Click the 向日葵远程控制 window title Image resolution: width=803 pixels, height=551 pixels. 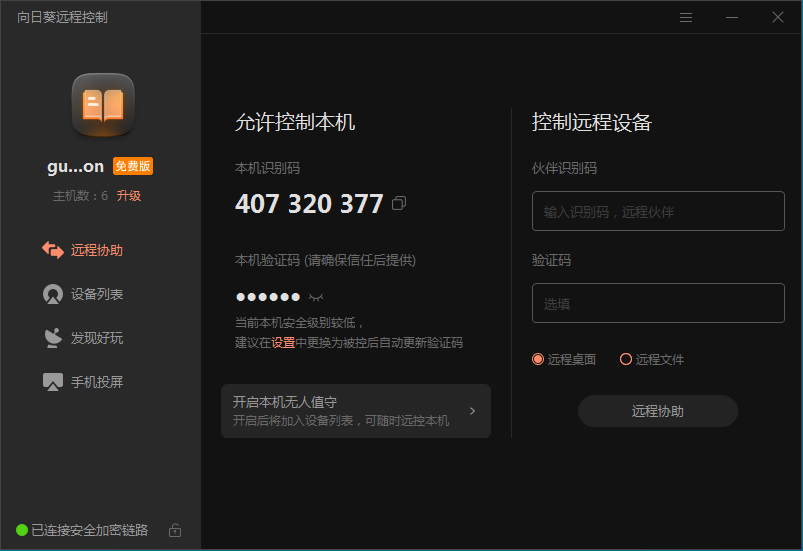tap(62, 17)
